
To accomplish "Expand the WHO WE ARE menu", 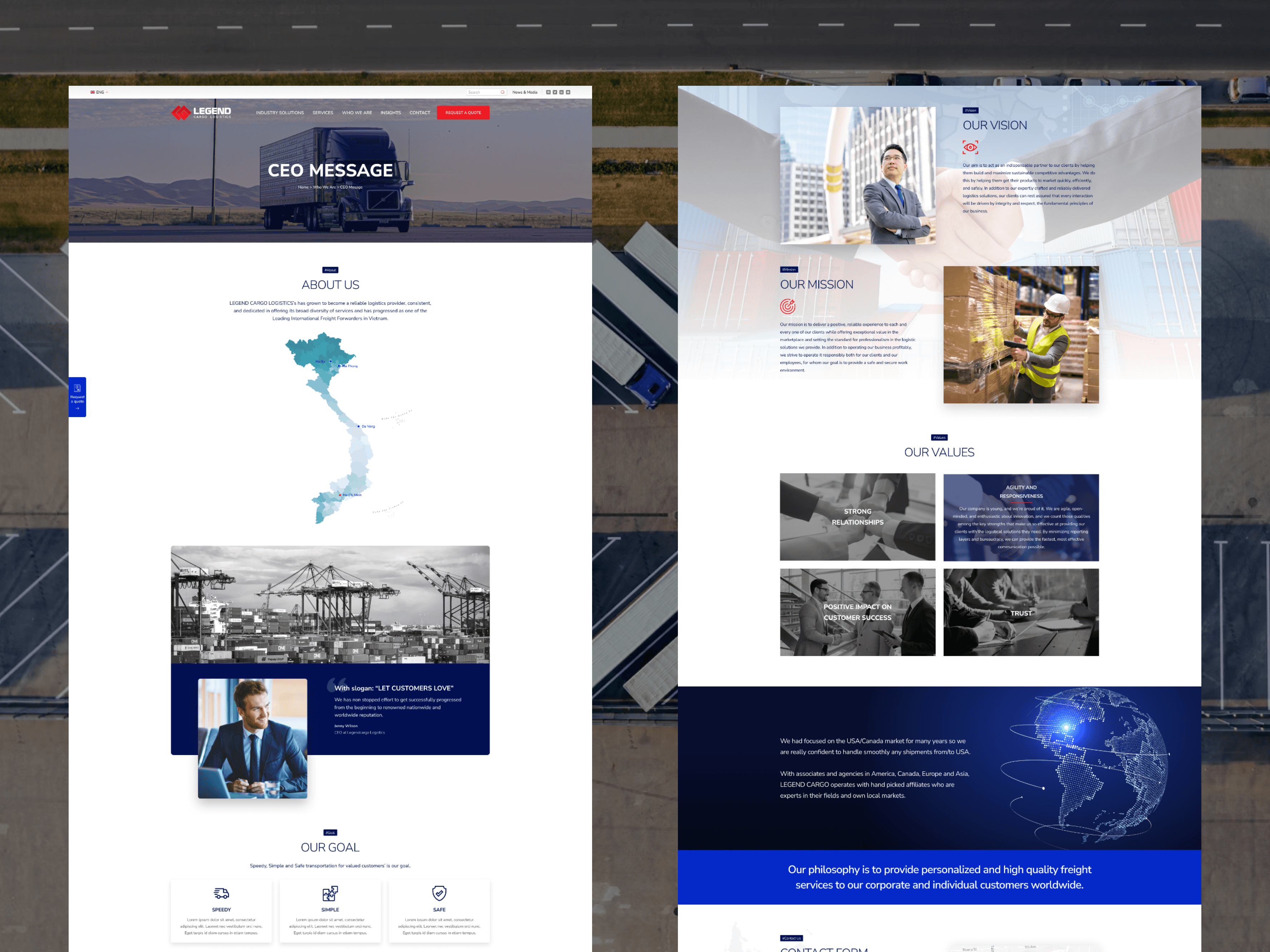I will (x=356, y=113).
